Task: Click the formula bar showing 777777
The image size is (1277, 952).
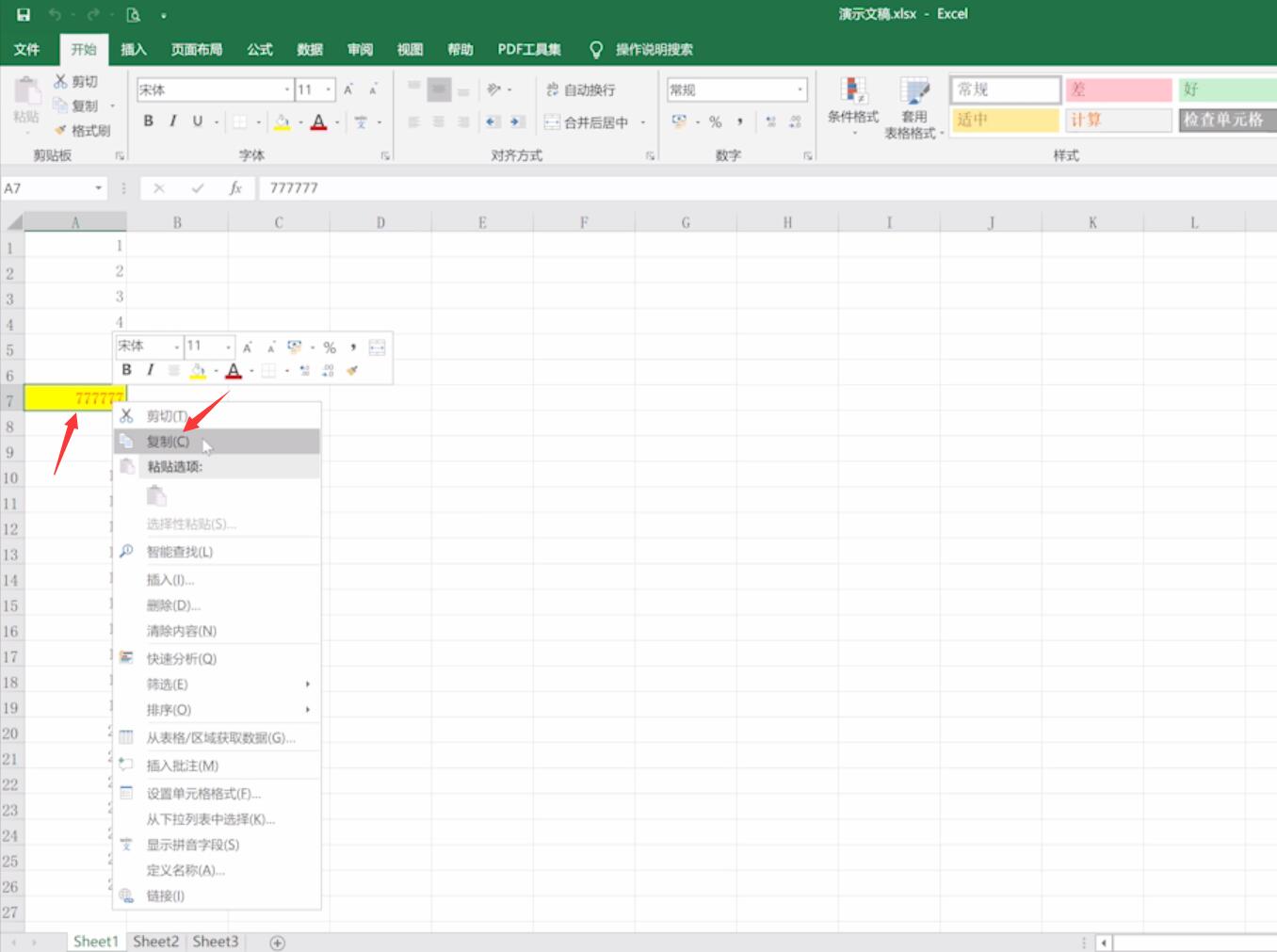Action: [x=768, y=188]
